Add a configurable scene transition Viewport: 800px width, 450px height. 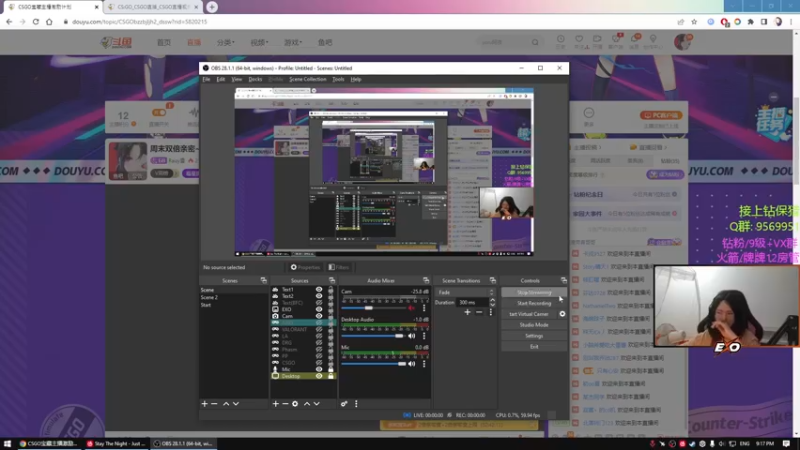click(x=467, y=312)
